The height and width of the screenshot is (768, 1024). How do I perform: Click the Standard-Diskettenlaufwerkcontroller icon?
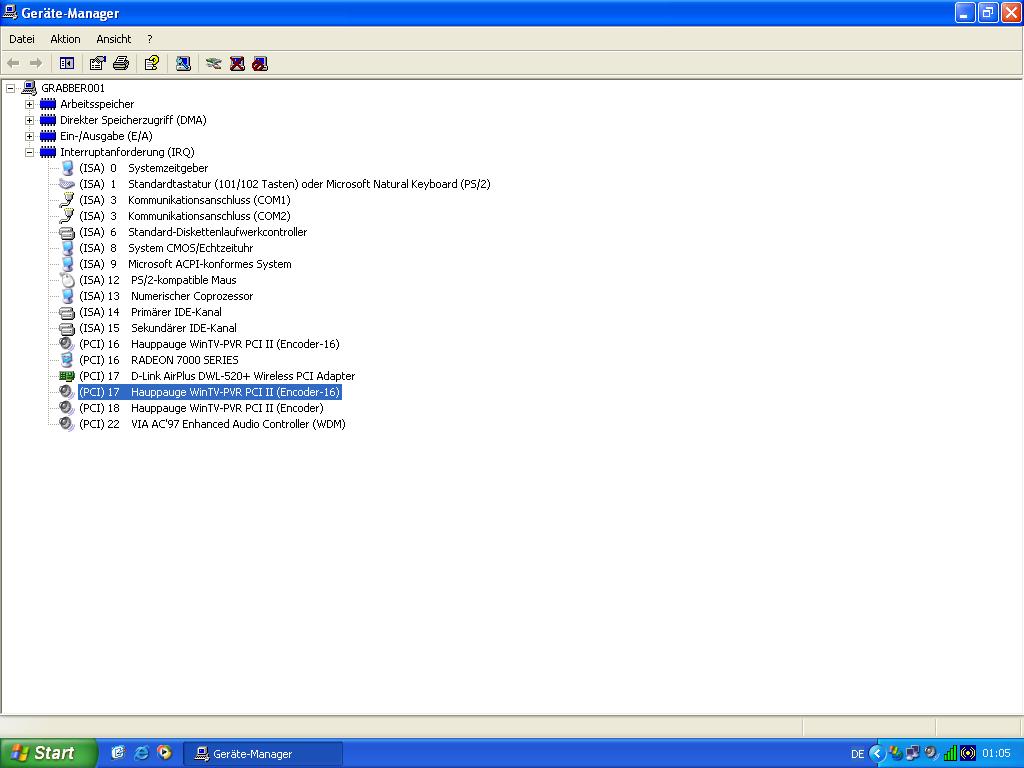(x=67, y=232)
